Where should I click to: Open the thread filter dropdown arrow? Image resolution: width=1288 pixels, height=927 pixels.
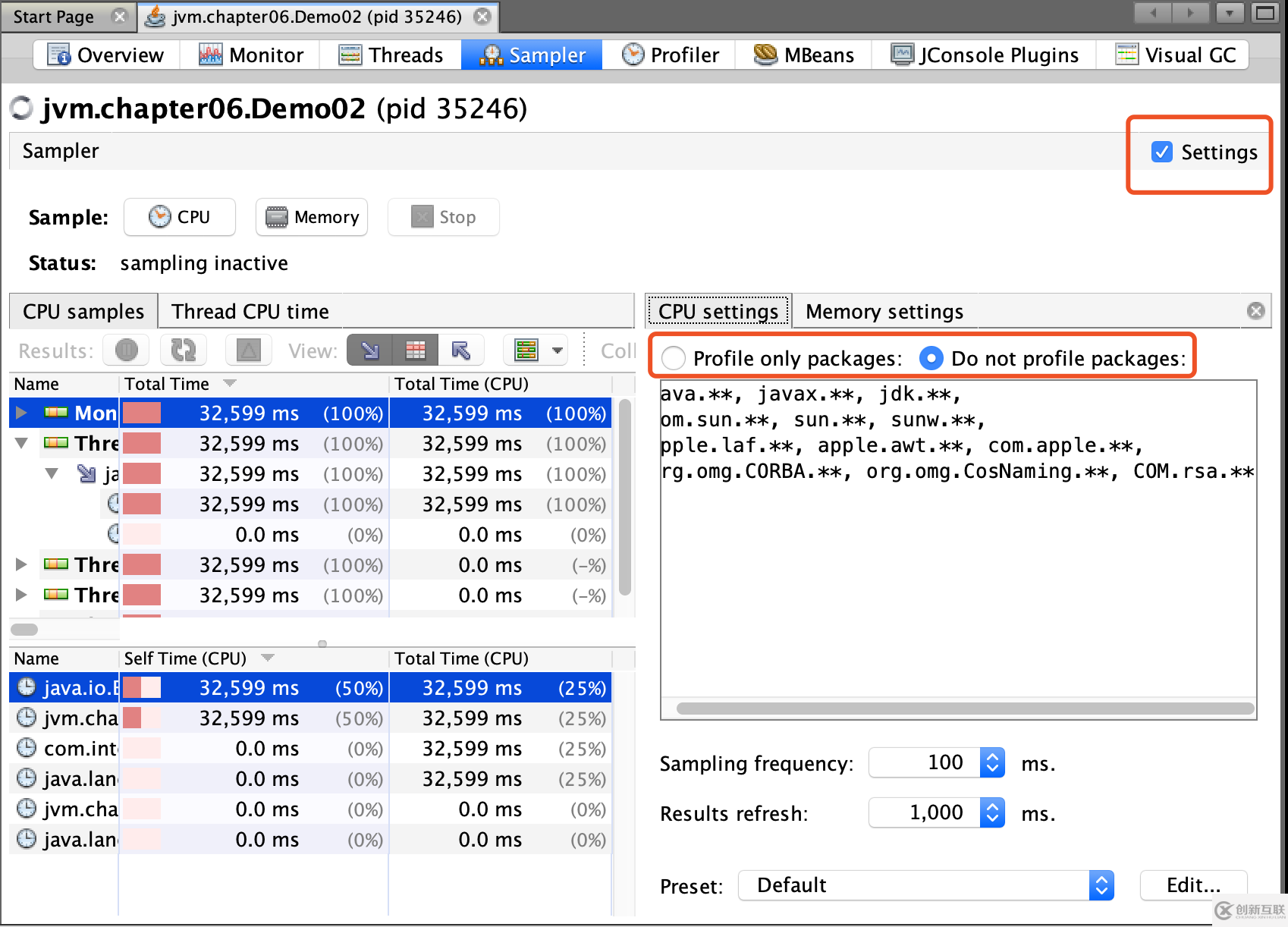[558, 350]
